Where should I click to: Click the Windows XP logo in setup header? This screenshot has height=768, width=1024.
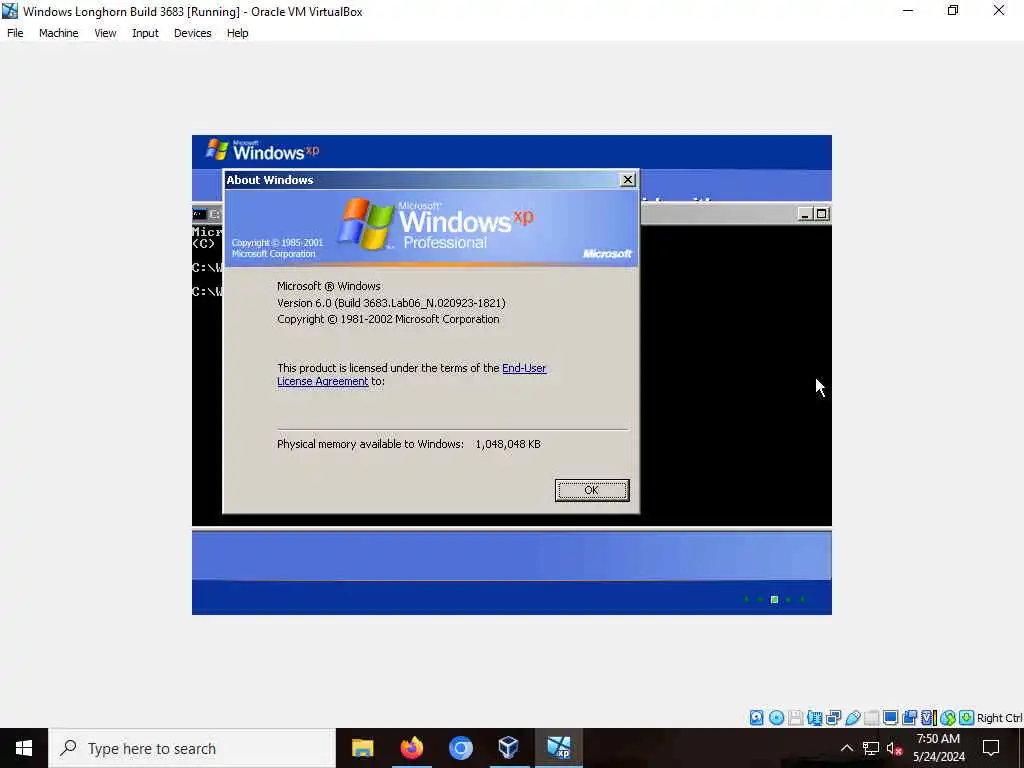pyautogui.click(x=263, y=151)
